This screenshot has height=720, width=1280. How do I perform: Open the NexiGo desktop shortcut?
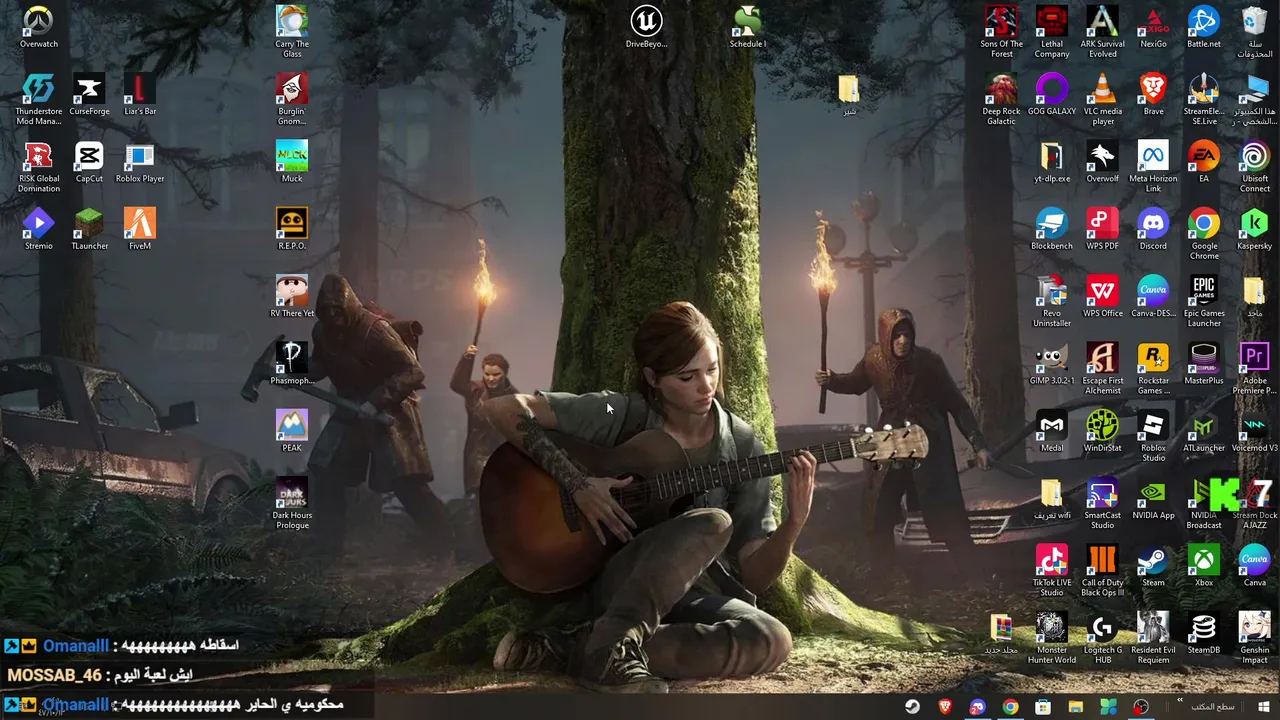coord(1153,27)
